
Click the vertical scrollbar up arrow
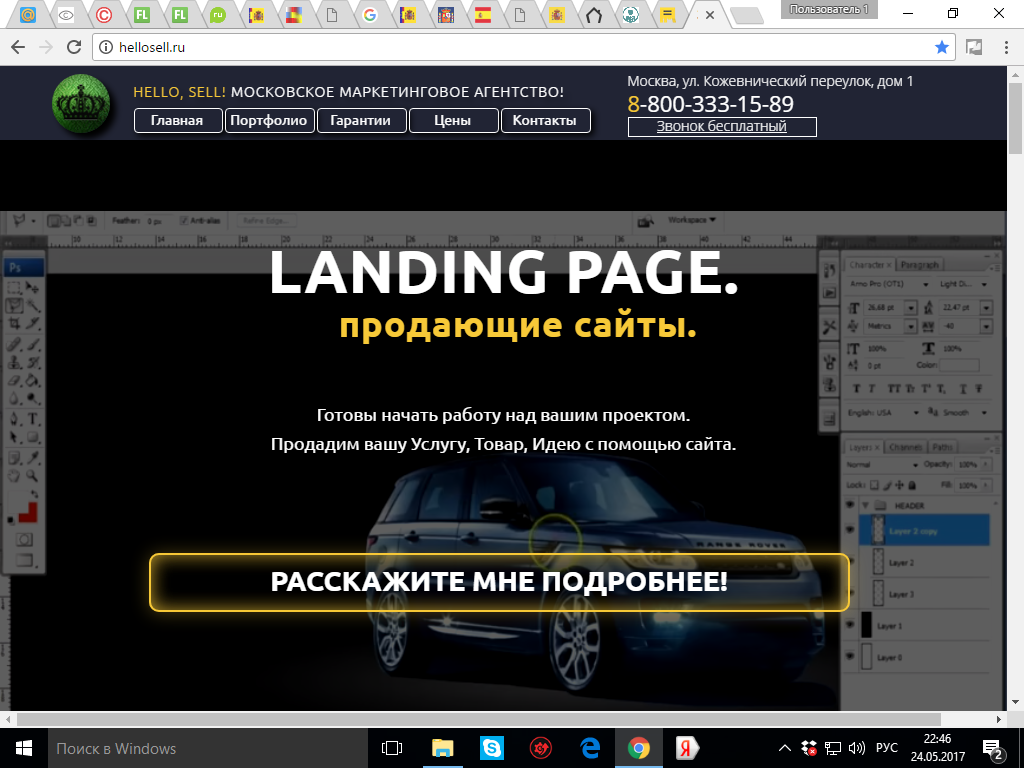point(1015,74)
